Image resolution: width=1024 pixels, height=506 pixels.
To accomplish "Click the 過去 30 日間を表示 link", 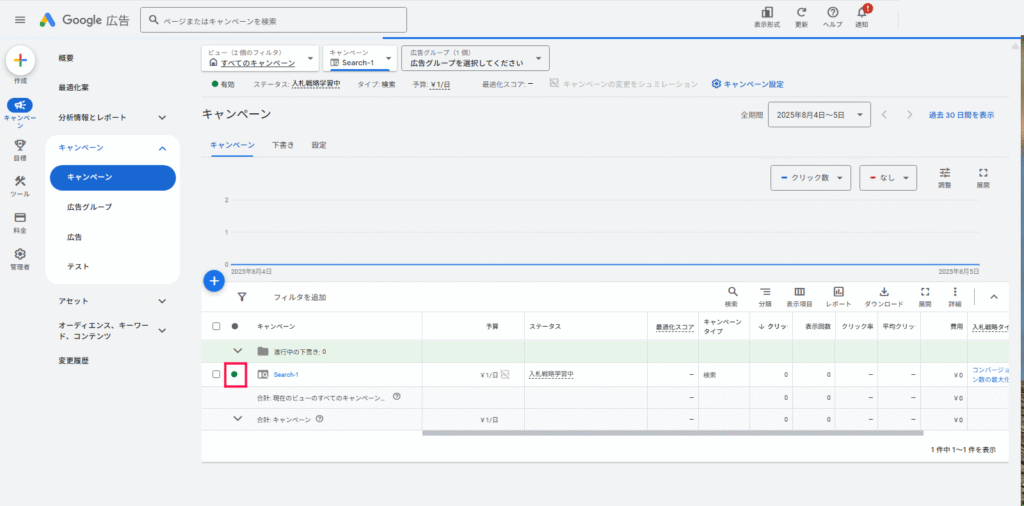I will tap(961, 115).
